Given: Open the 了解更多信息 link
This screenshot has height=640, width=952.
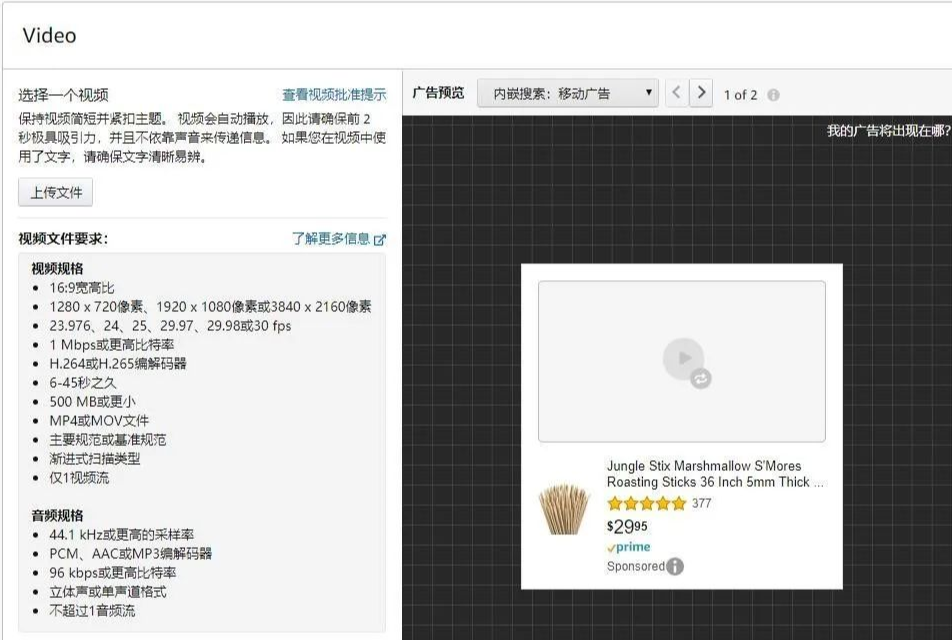Looking at the screenshot, I should pos(331,239).
